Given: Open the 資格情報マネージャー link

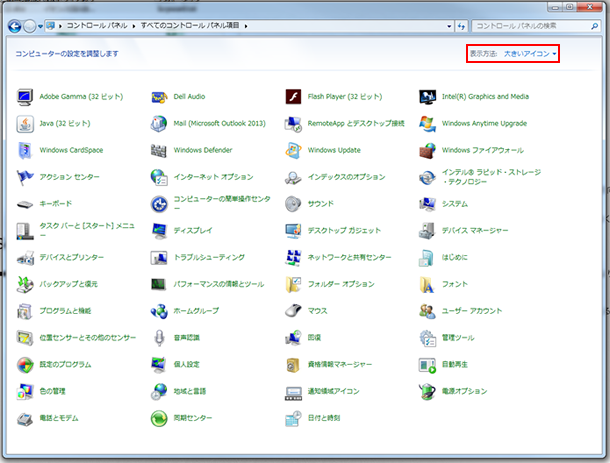Looking at the screenshot, I should click(x=340, y=365).
